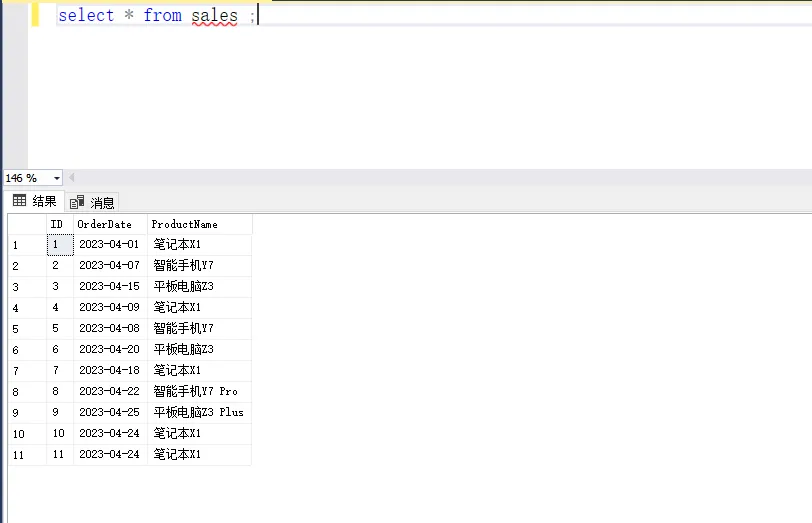The image size is (812, 523).
Task: Open the 146 % zoom dropdown
Action: coord(56,178)
